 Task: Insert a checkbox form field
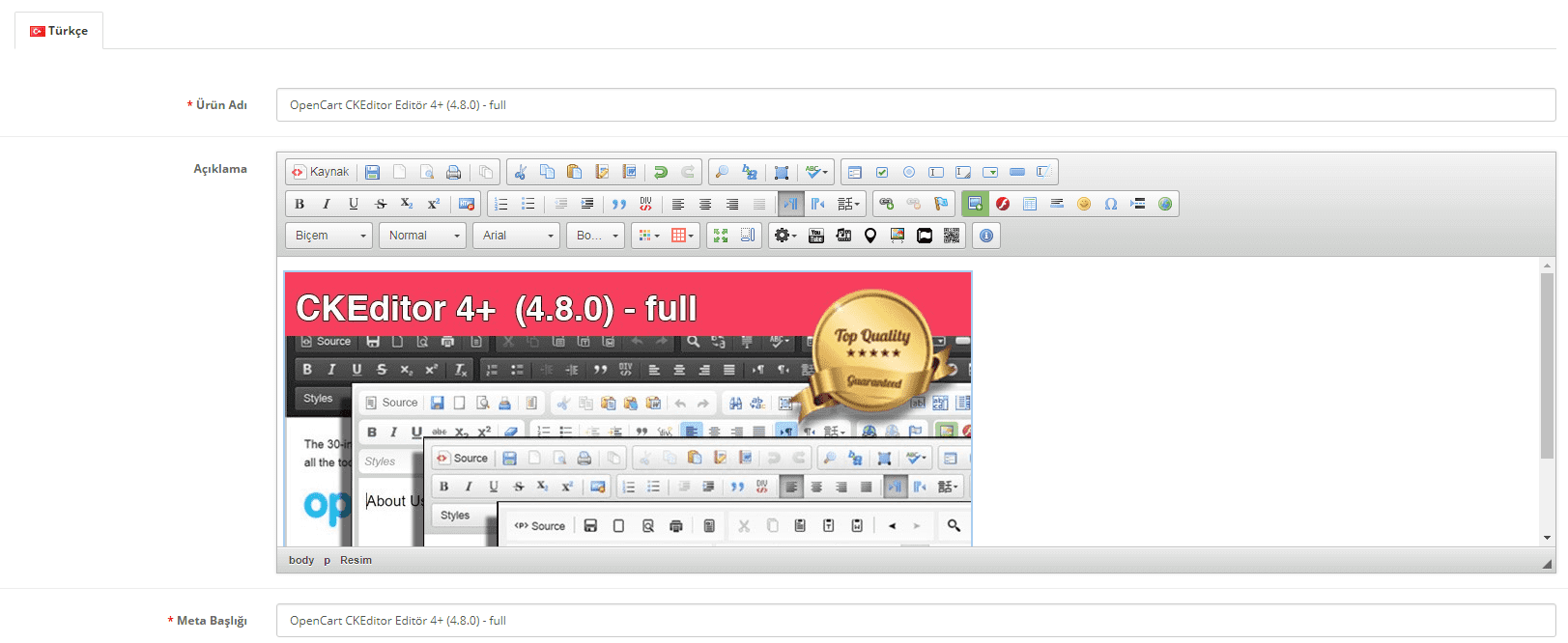(x=881, y=172)
